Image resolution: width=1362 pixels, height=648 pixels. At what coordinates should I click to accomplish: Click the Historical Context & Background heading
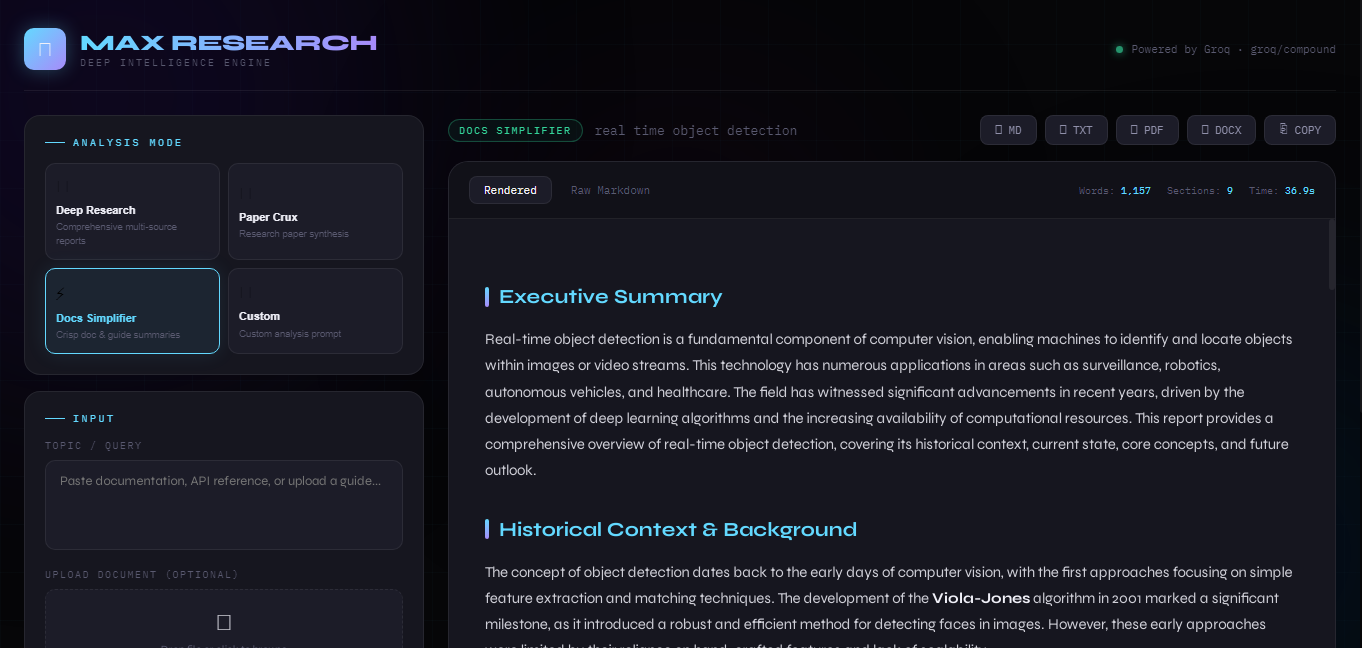click(677, 530)
